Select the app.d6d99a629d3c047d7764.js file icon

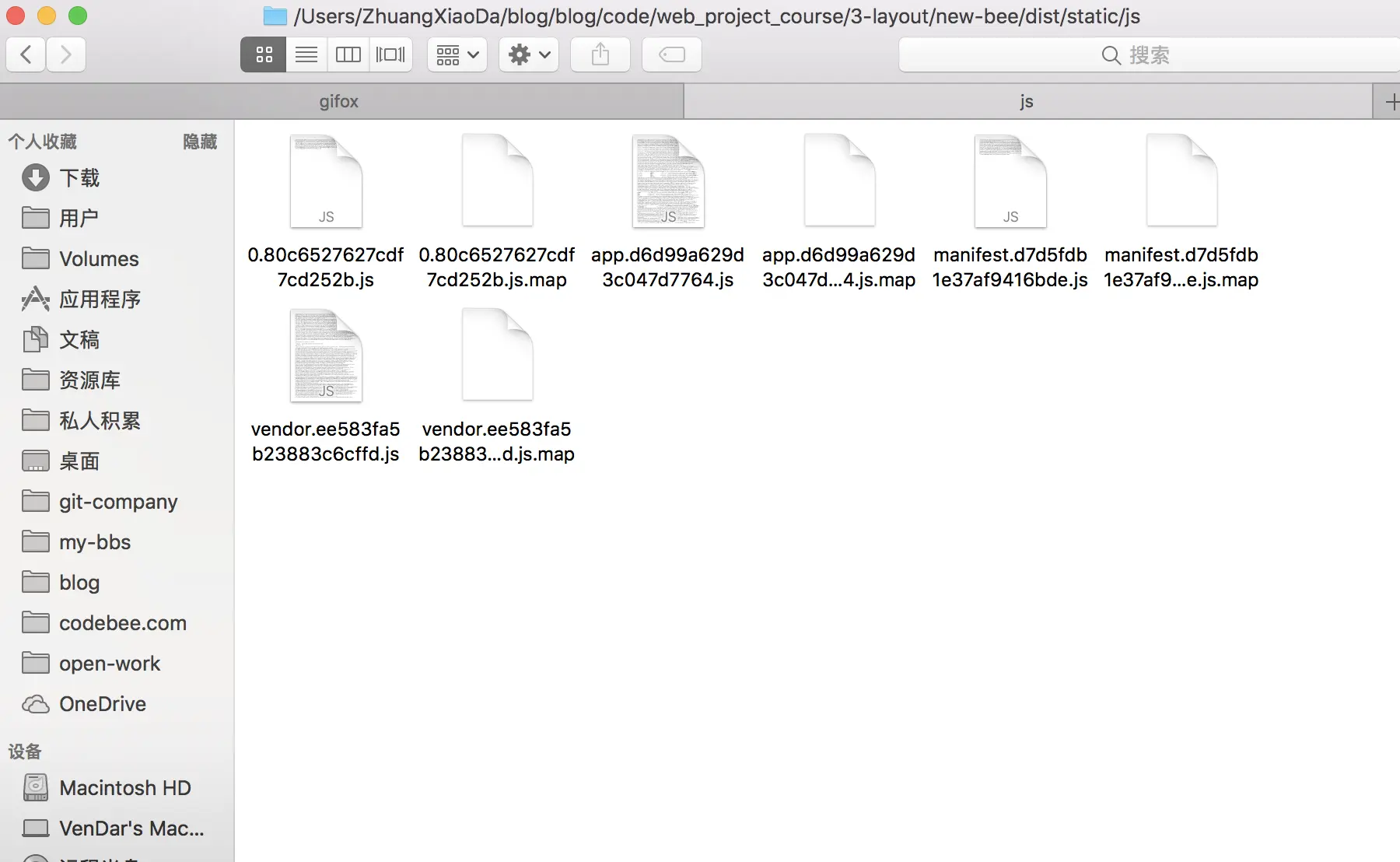pyautogui.click(x=668, y=181)
